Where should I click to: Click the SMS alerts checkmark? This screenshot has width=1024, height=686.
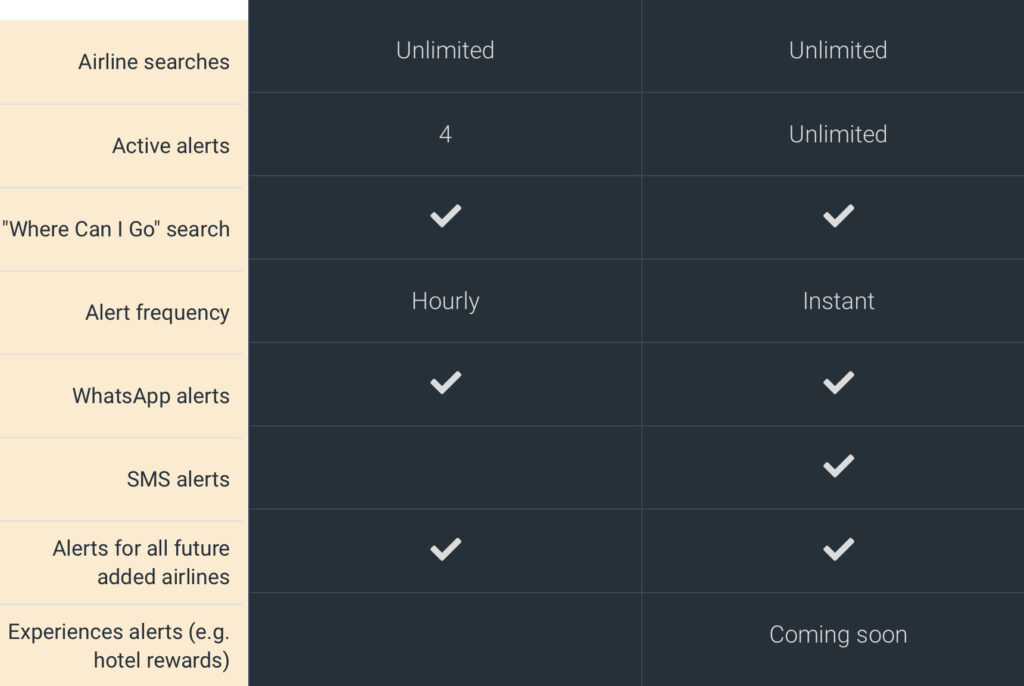[838, 466]
